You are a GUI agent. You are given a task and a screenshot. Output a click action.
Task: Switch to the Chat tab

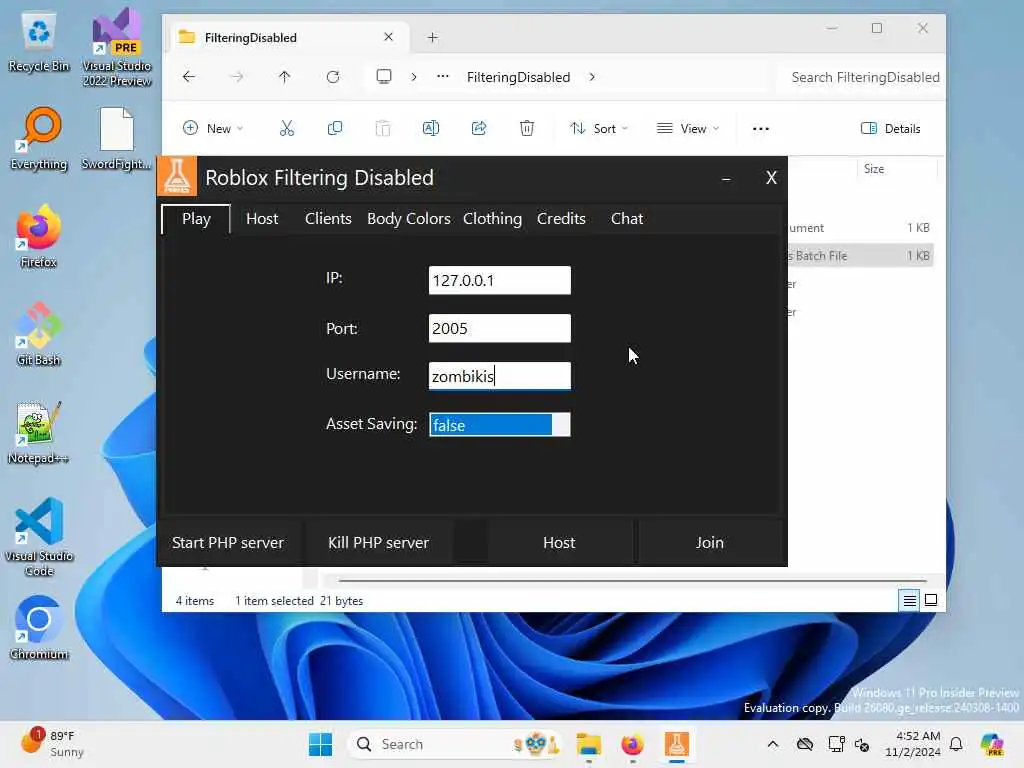[x=627, y=219]
